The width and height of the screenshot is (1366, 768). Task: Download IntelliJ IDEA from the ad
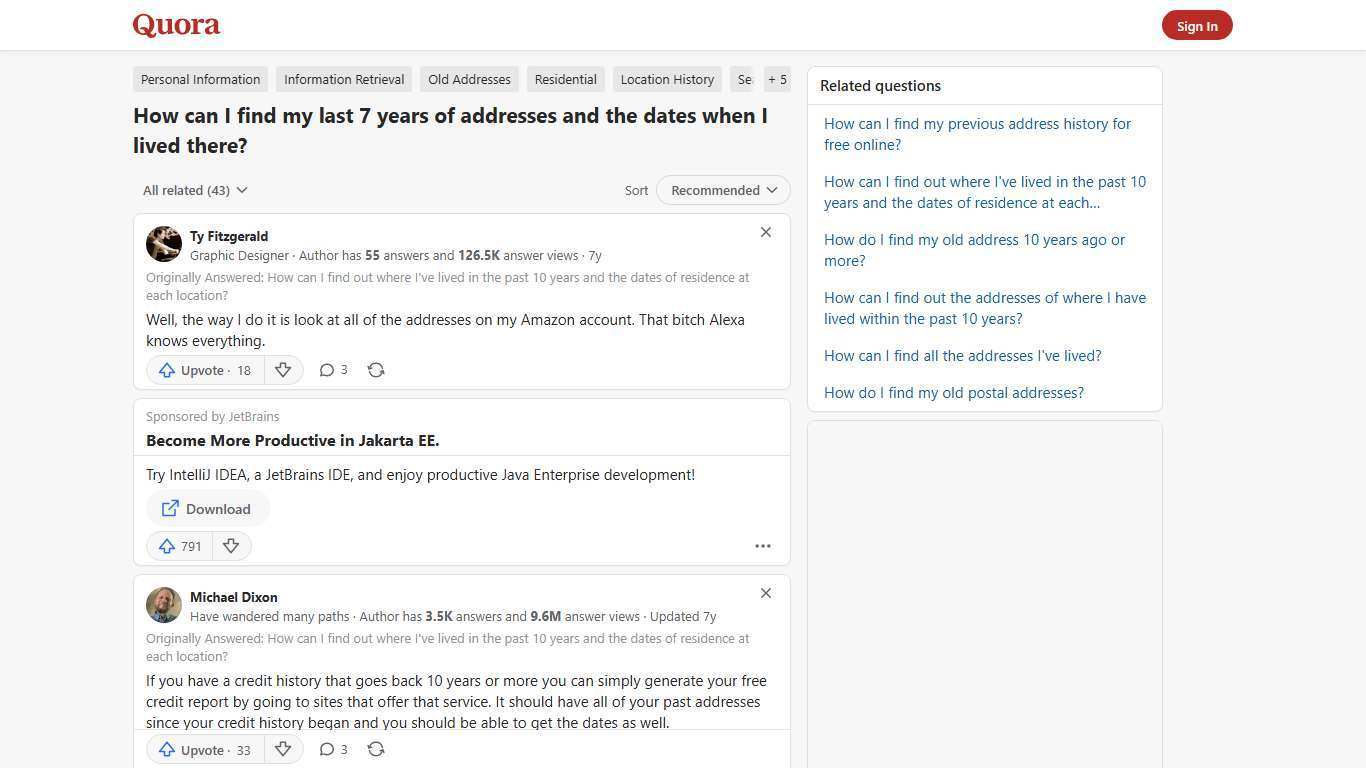click(207, 509)
